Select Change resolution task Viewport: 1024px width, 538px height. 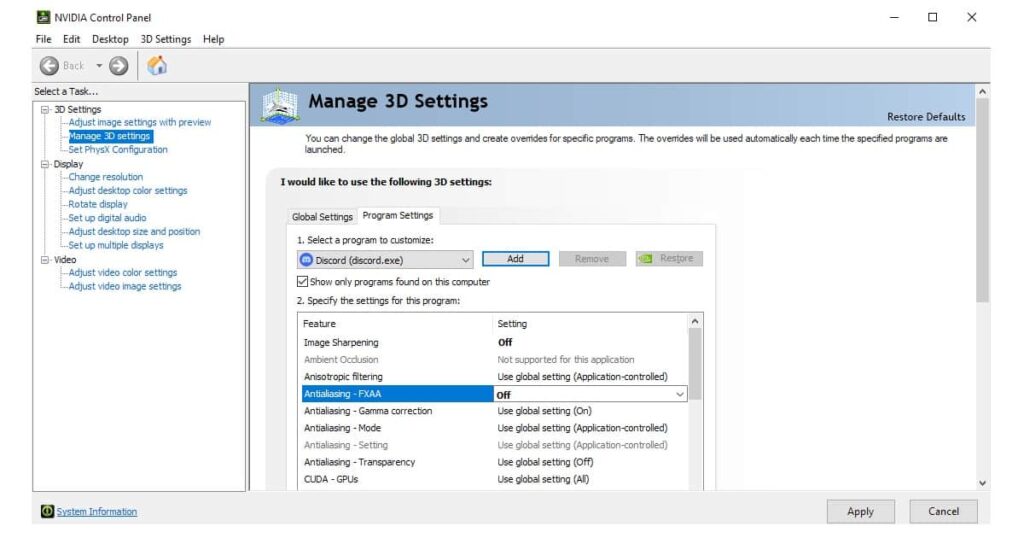pos(105,177)
